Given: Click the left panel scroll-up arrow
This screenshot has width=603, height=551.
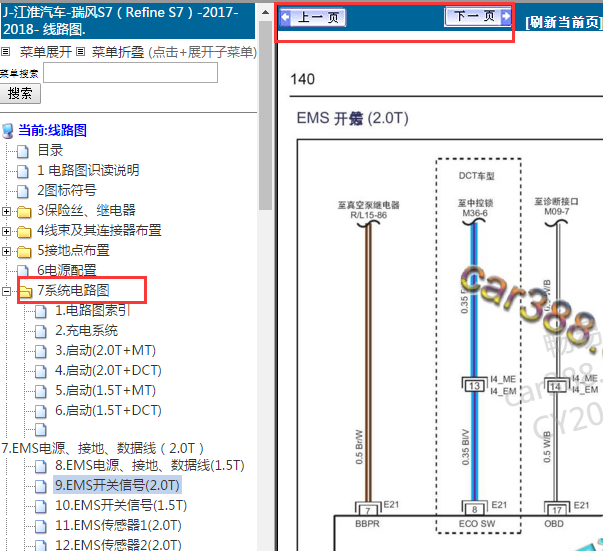Looking at the screenshot, I should pyautogui.click(x=265, y=12).
